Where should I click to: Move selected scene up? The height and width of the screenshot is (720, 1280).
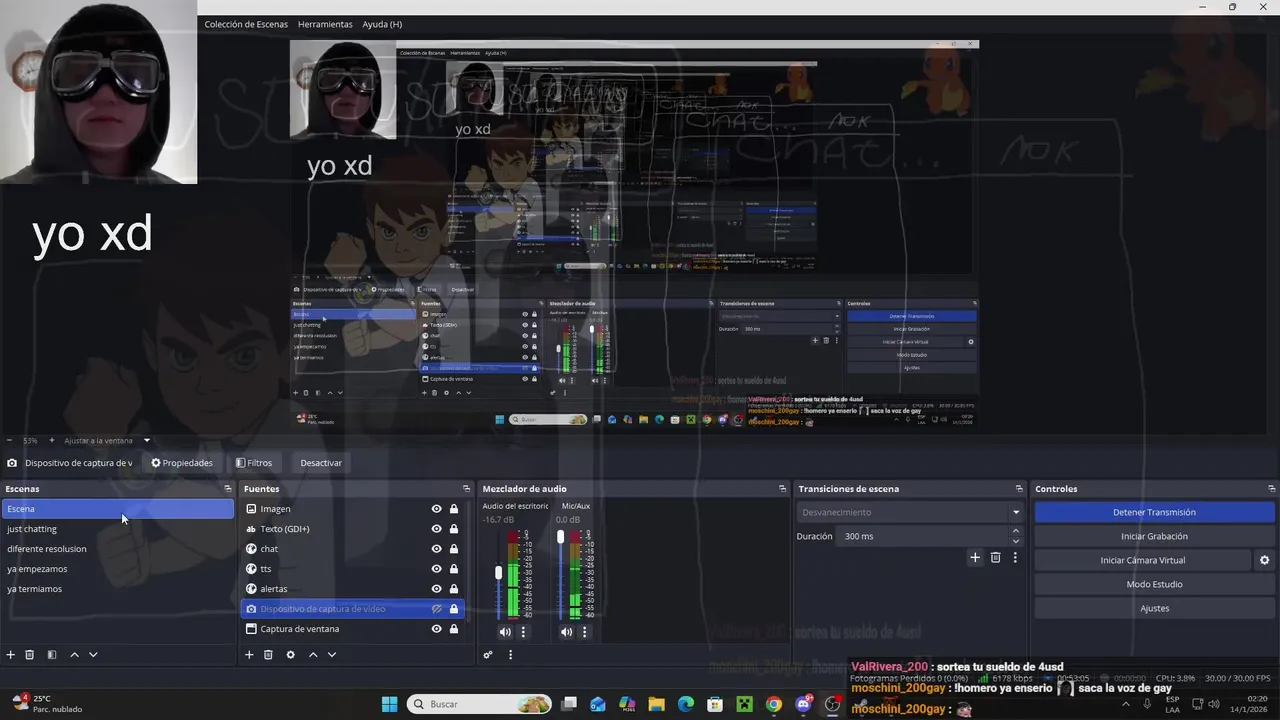click(x=74, y=655)
